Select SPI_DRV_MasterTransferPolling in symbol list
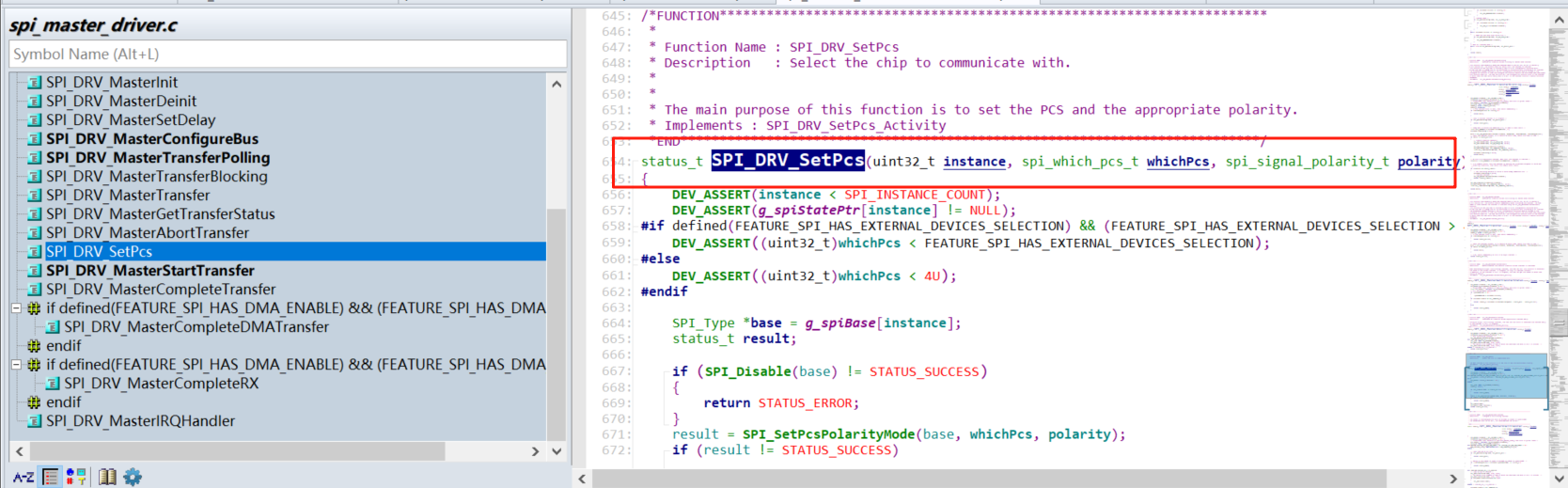This screenshot has height=488, width=1568. coord(158,158)
